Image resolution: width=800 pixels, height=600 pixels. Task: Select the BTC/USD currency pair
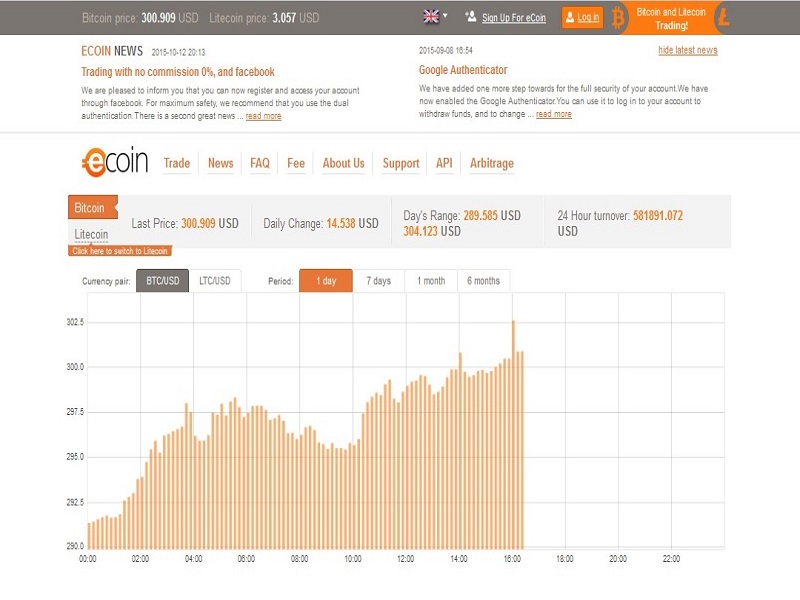(x=162, y=281)
